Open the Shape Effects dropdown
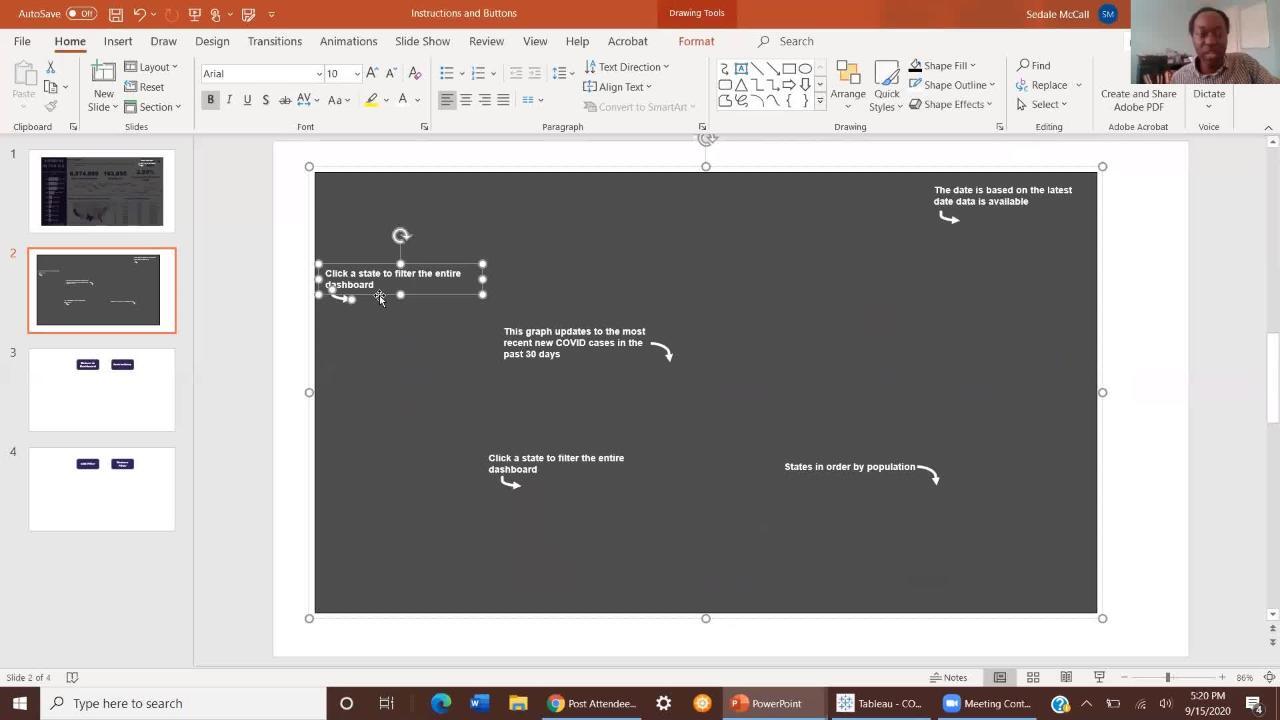The image size is (1280, 720). (950, 104)
